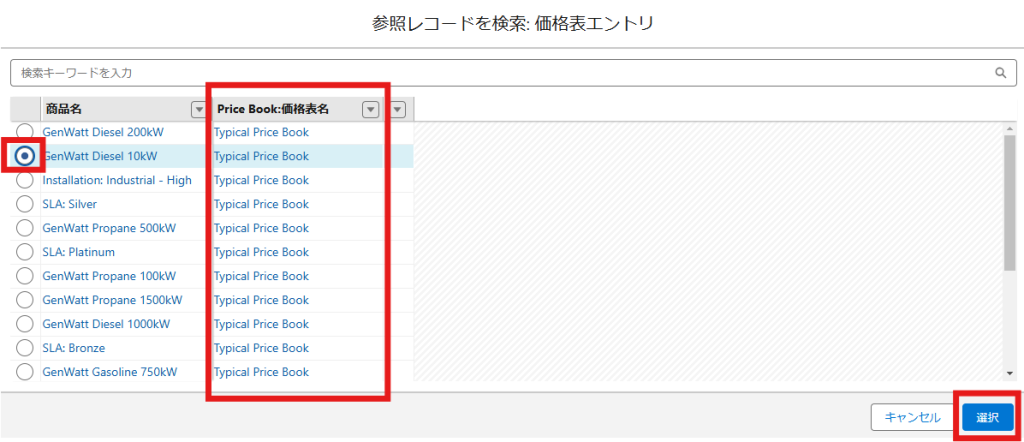
Task: Select radio for SLA: Silver
Action: click(24, 204)
